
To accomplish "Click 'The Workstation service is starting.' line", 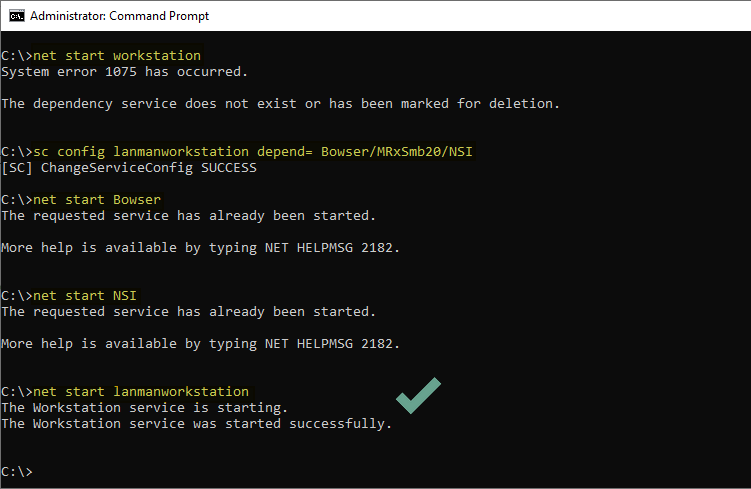I will click(145, 408).
